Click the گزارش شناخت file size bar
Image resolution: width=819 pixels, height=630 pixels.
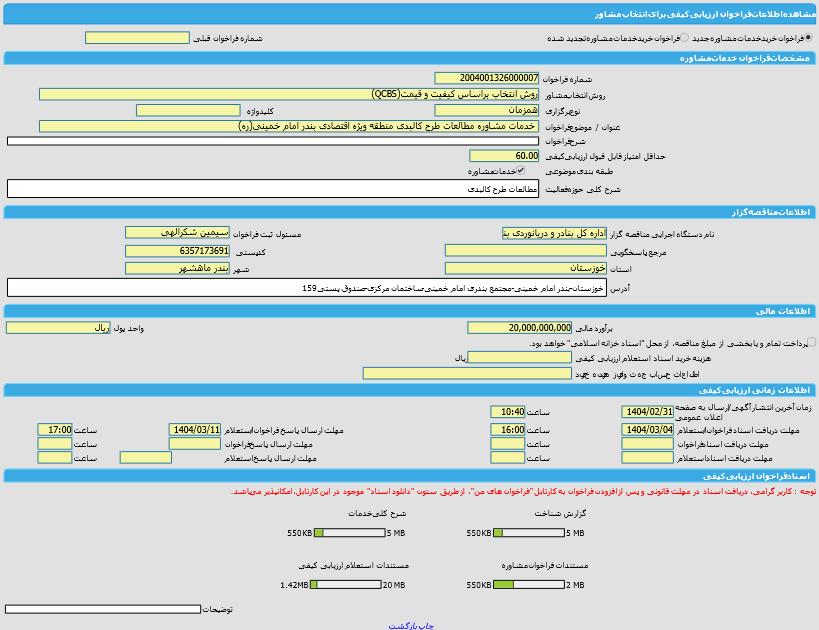[x=529, y=533]
